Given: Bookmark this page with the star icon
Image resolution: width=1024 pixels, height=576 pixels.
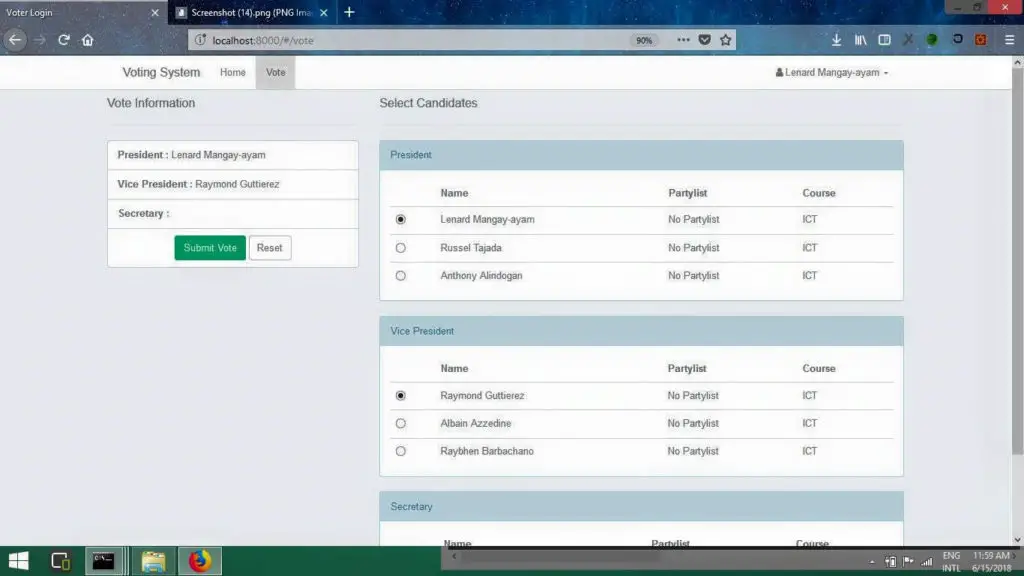Looking at the screenshot, I should (727, 39).
